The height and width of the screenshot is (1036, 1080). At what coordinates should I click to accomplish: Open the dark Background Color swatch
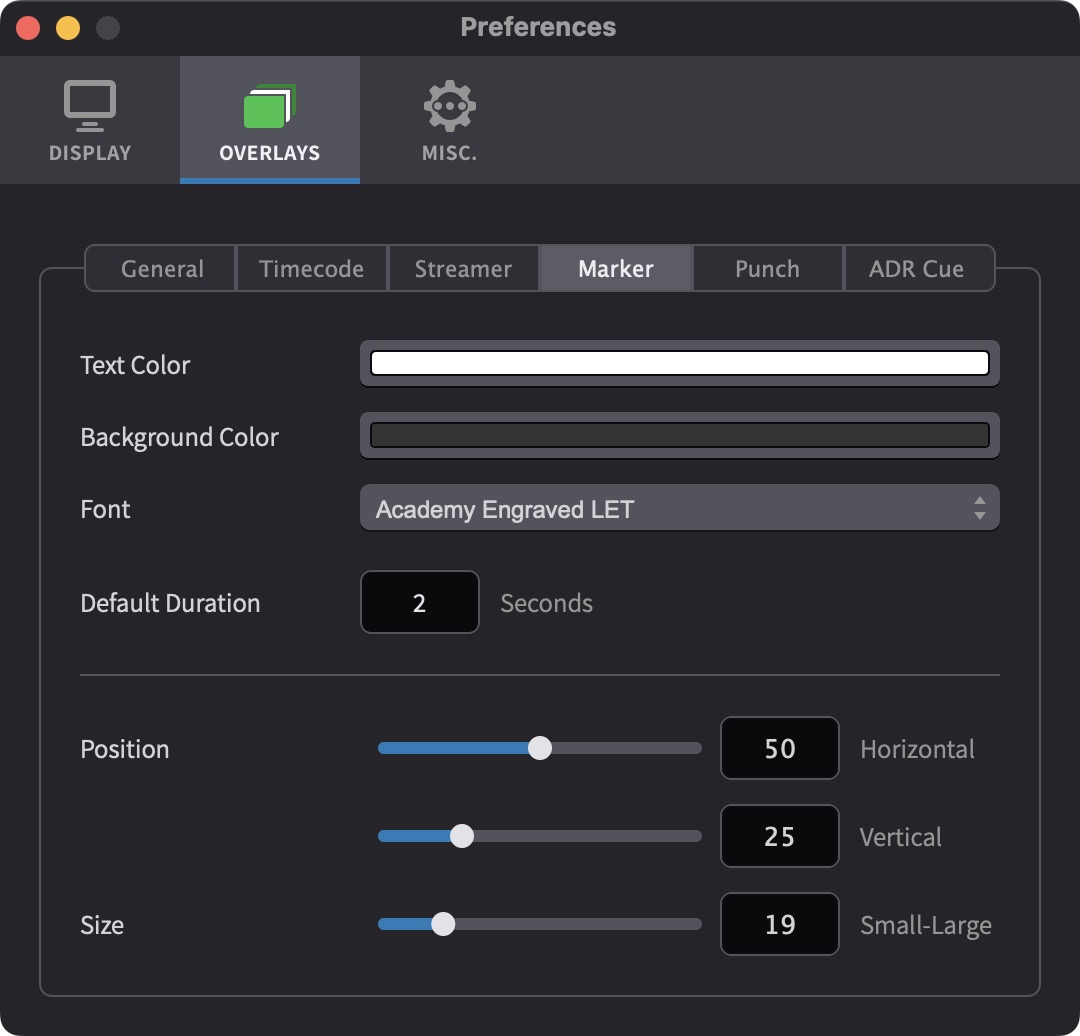point(680,435)
